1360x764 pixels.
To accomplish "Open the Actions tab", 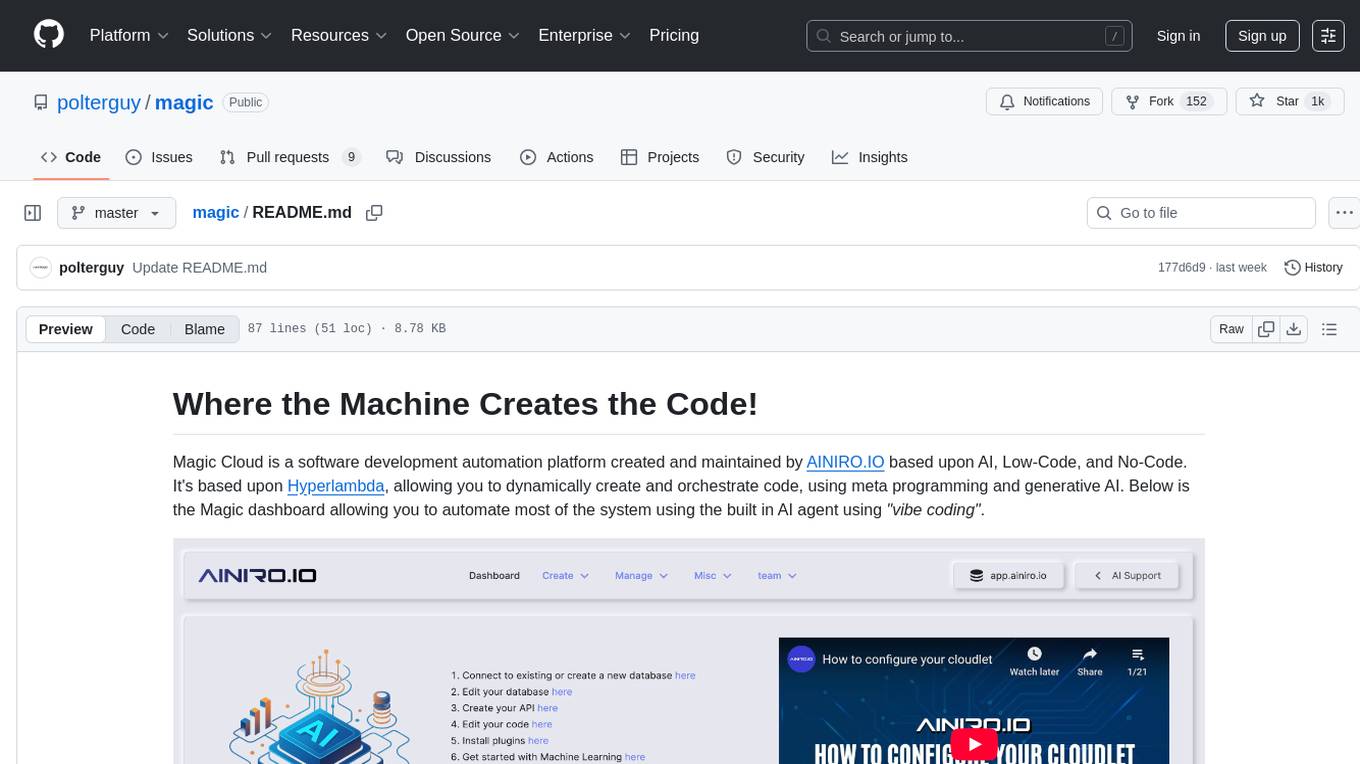I will (x=557, y=157).
